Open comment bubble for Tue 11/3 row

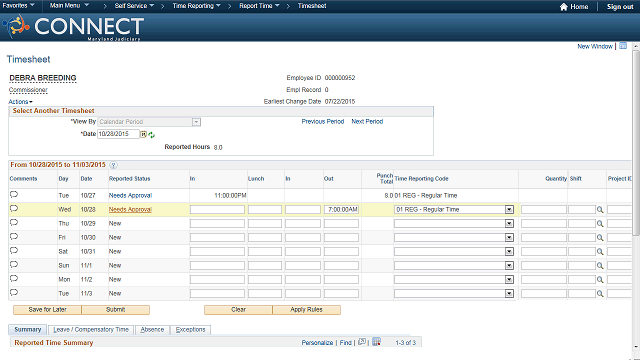pos(14,292)
